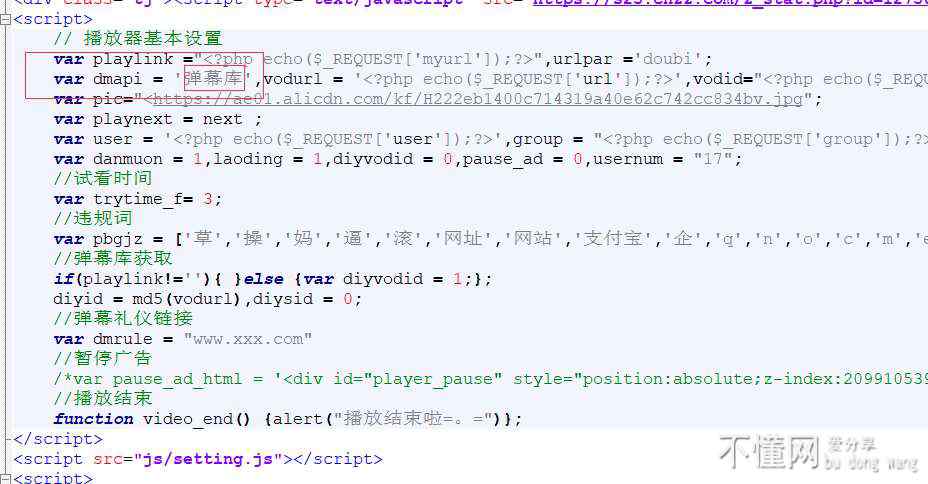Screen dimensions: 928x484
Task: Click the 'diyid = md5(vodurl)' expression
Action: [147, 299]
